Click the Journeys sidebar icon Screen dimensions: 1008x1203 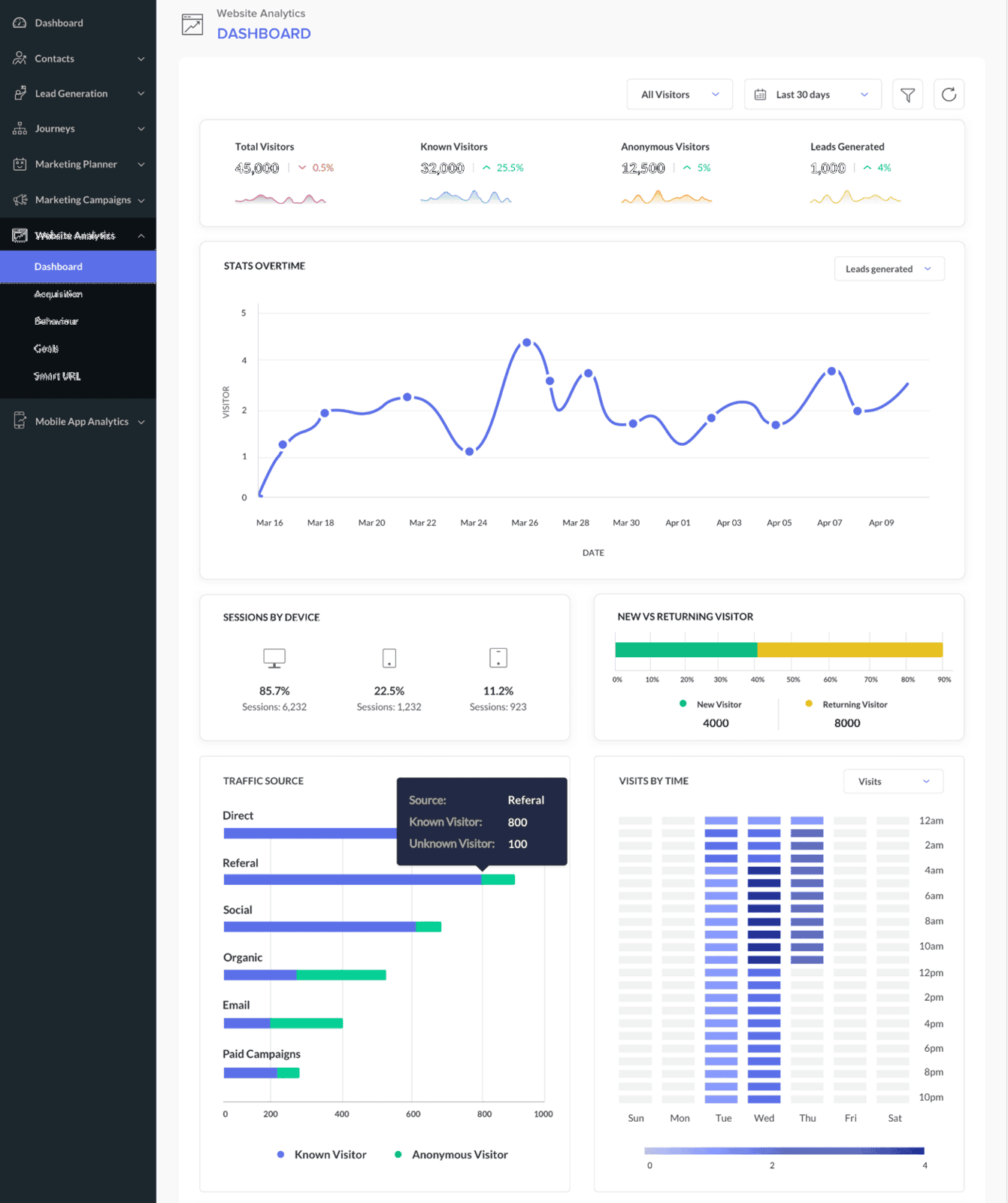coord(20,129)
